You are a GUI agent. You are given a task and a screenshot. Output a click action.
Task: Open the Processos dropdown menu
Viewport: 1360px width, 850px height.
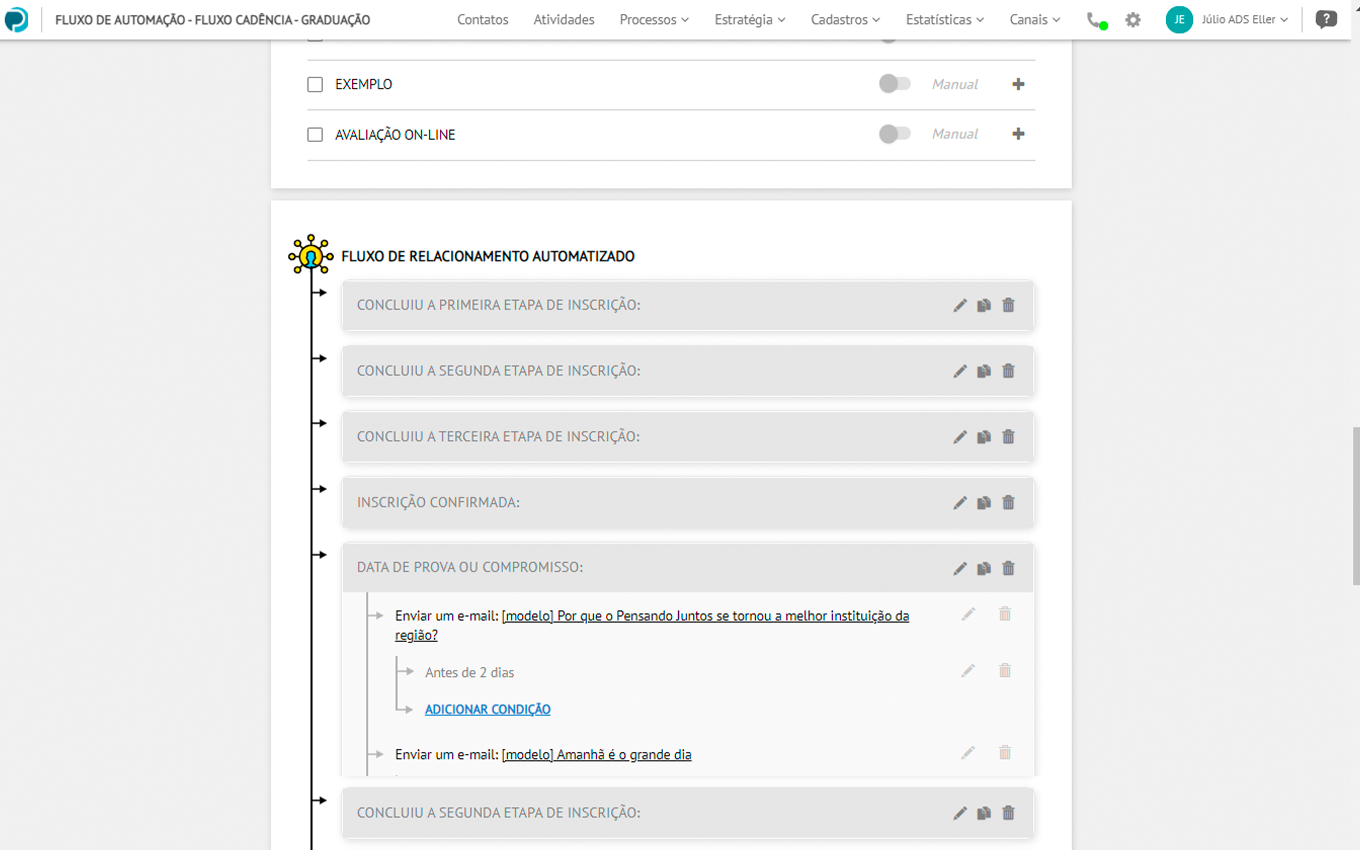654,20
